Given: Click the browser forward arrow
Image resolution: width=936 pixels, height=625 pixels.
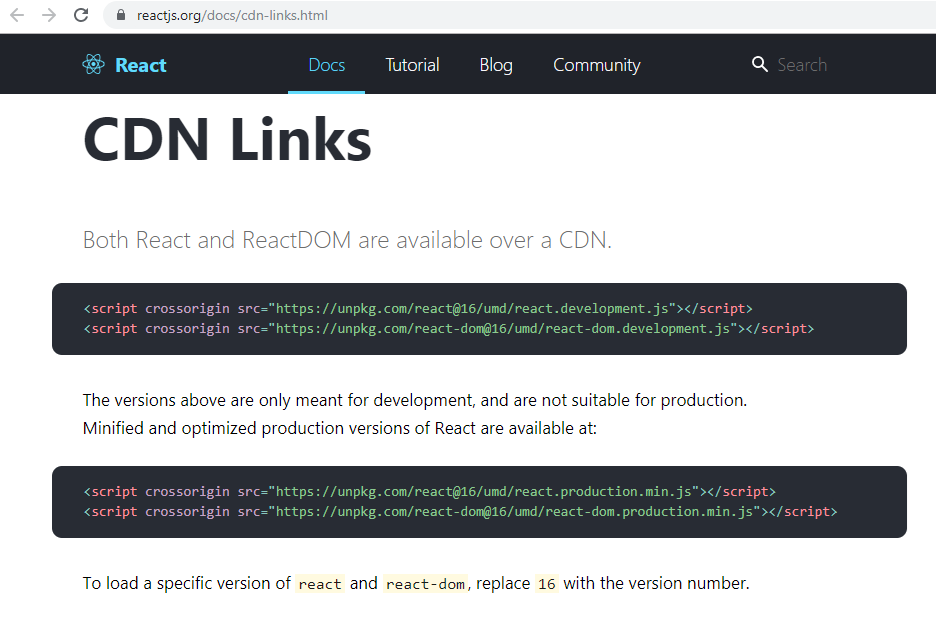Looking at the screenshot, I should [49, 15].
